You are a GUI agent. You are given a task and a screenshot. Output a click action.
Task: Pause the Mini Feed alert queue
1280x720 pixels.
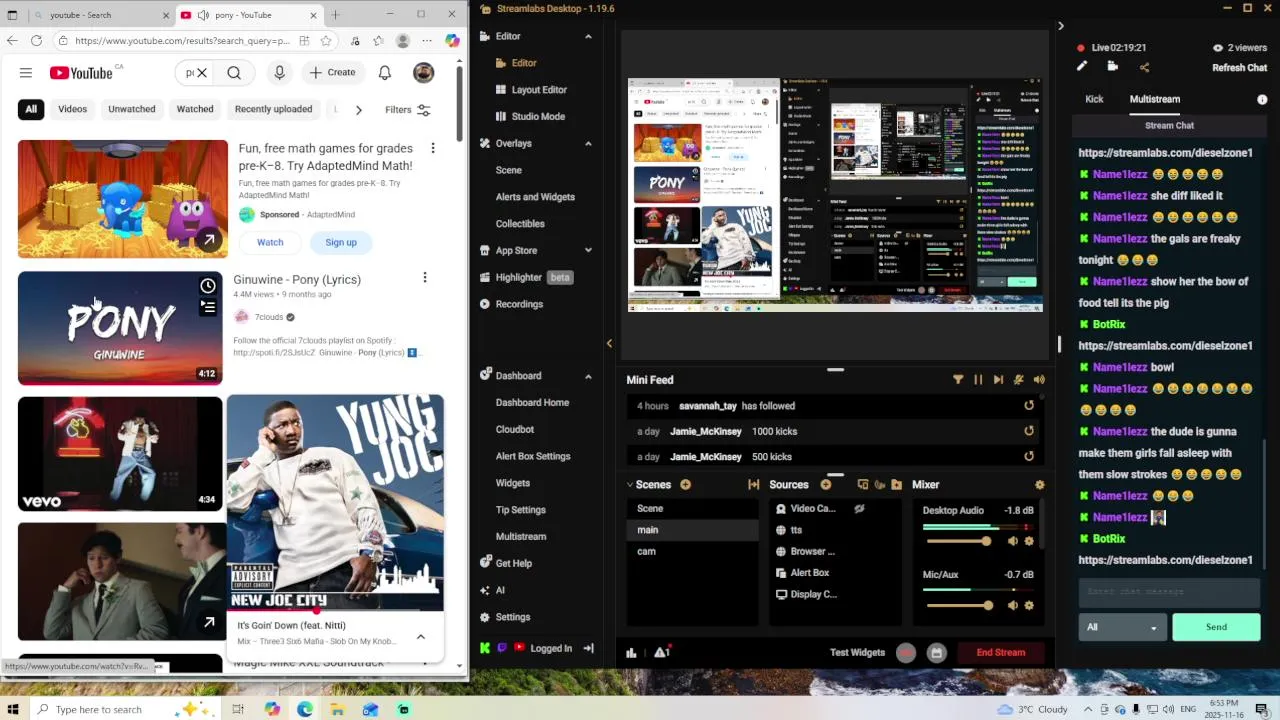tap(978, 380)
